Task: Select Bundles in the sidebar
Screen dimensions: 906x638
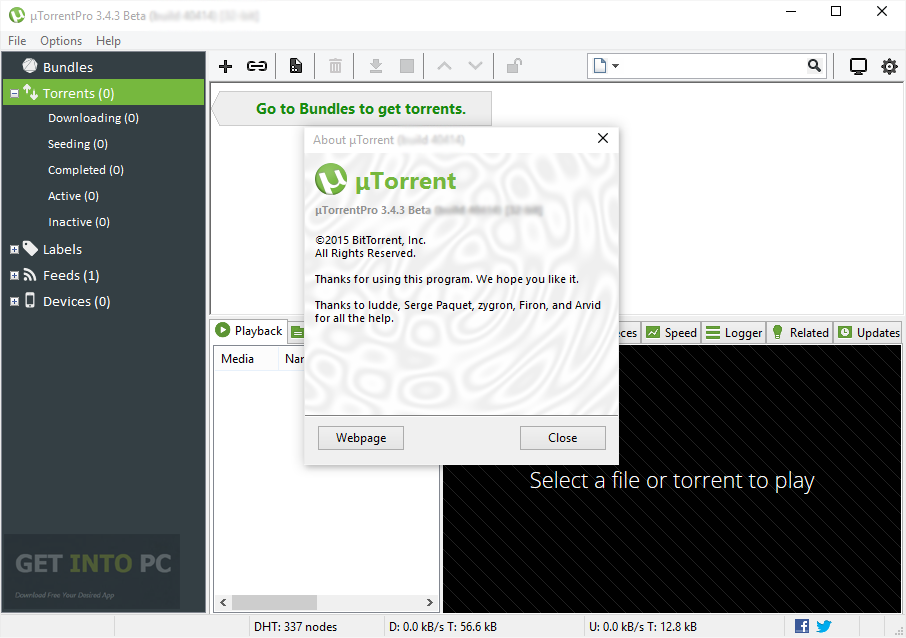Action: pyautogui.click(x=104, y=67)
